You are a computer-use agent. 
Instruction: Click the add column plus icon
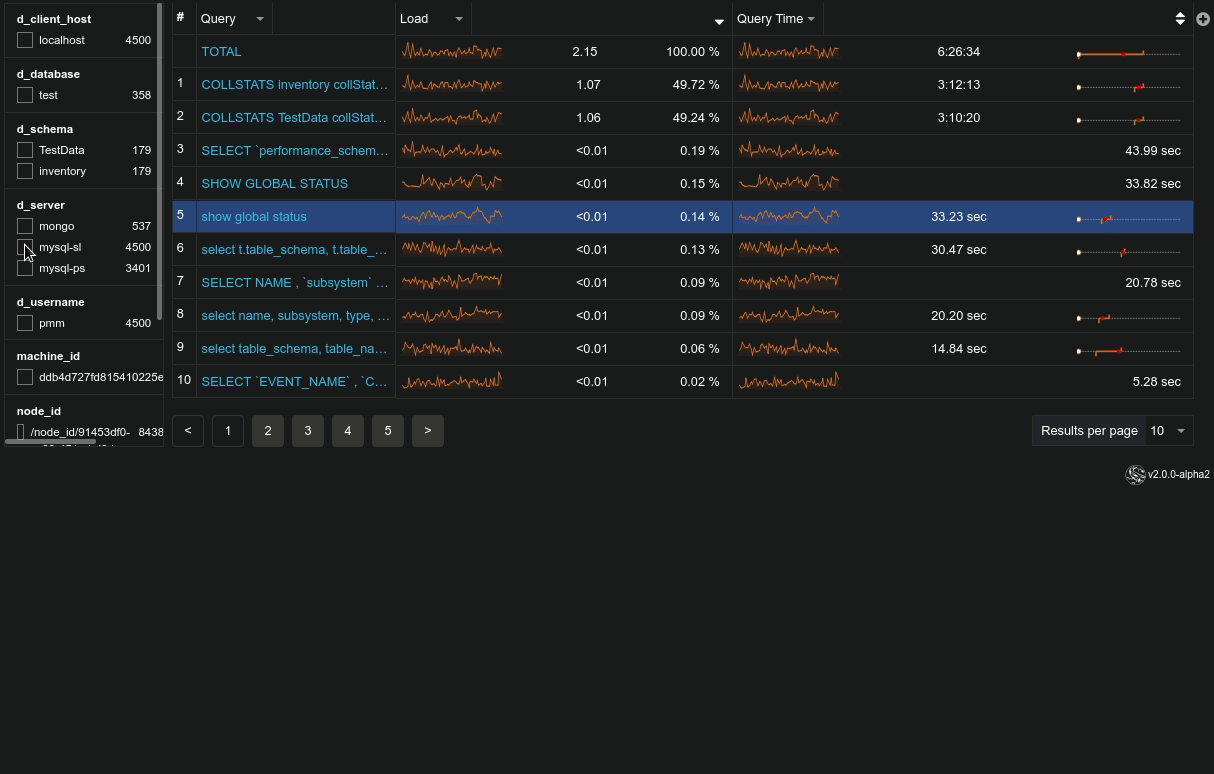(x=1203, y=19)
